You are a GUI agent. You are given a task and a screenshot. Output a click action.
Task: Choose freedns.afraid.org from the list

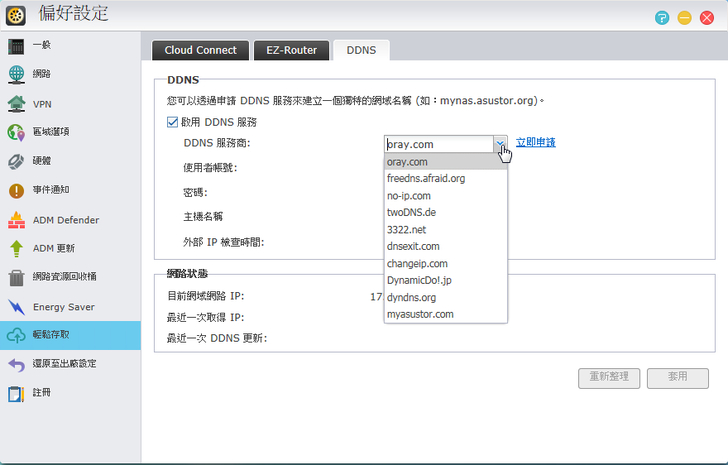446,179
